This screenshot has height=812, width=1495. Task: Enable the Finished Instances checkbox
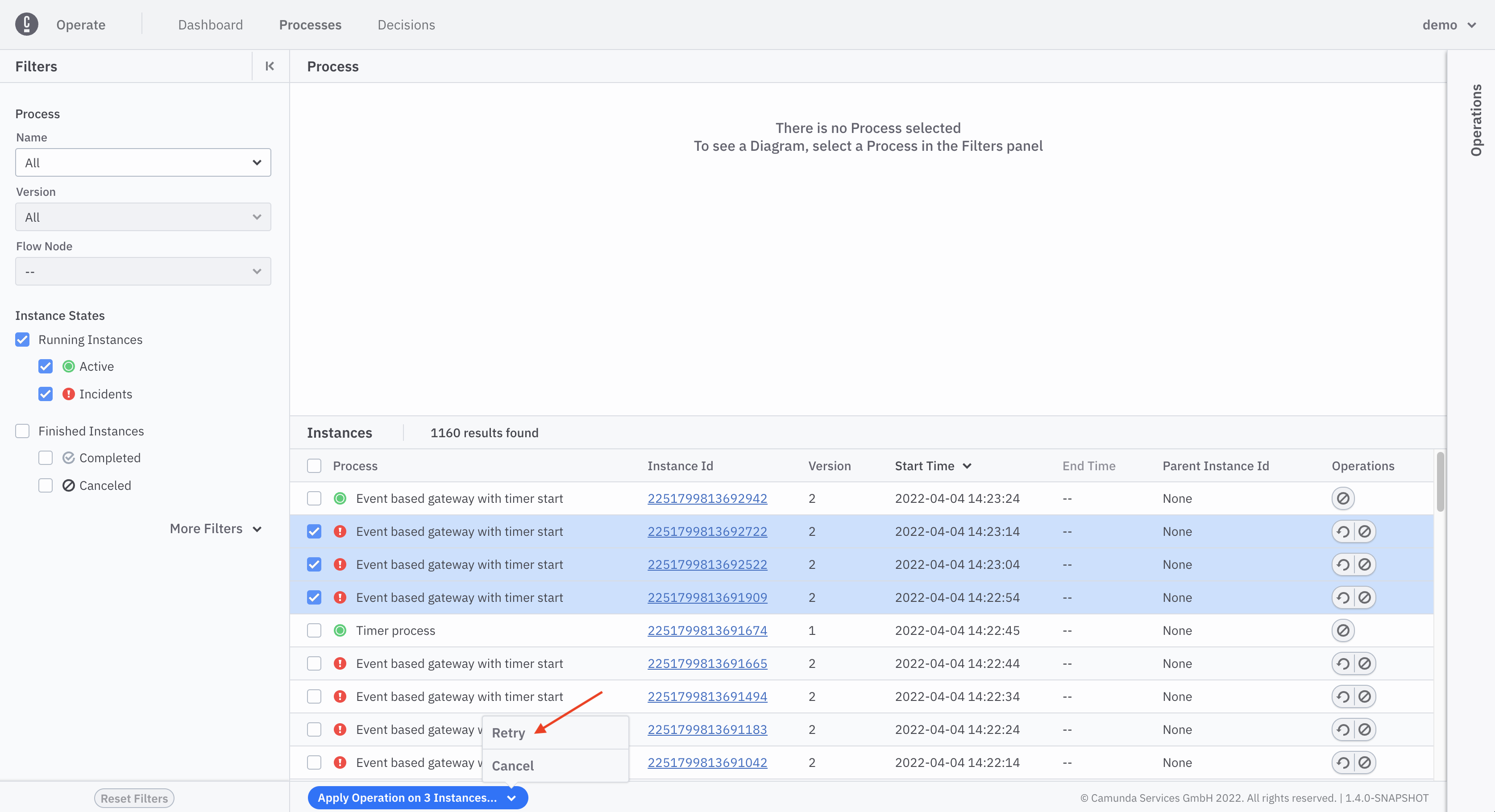click(x=22, y=431)
